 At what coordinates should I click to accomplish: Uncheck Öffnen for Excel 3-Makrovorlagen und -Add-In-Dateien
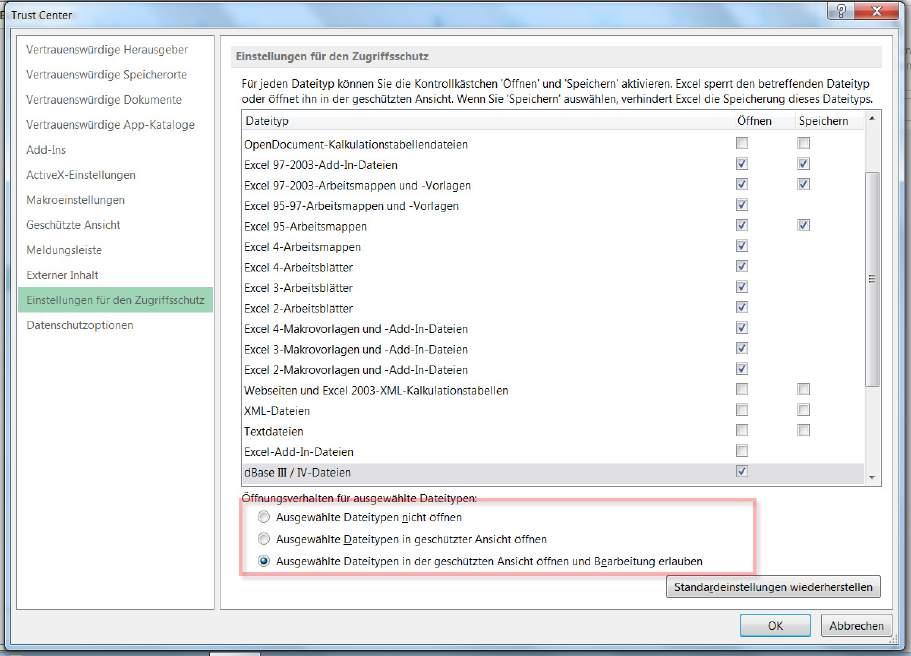[742, 348]
